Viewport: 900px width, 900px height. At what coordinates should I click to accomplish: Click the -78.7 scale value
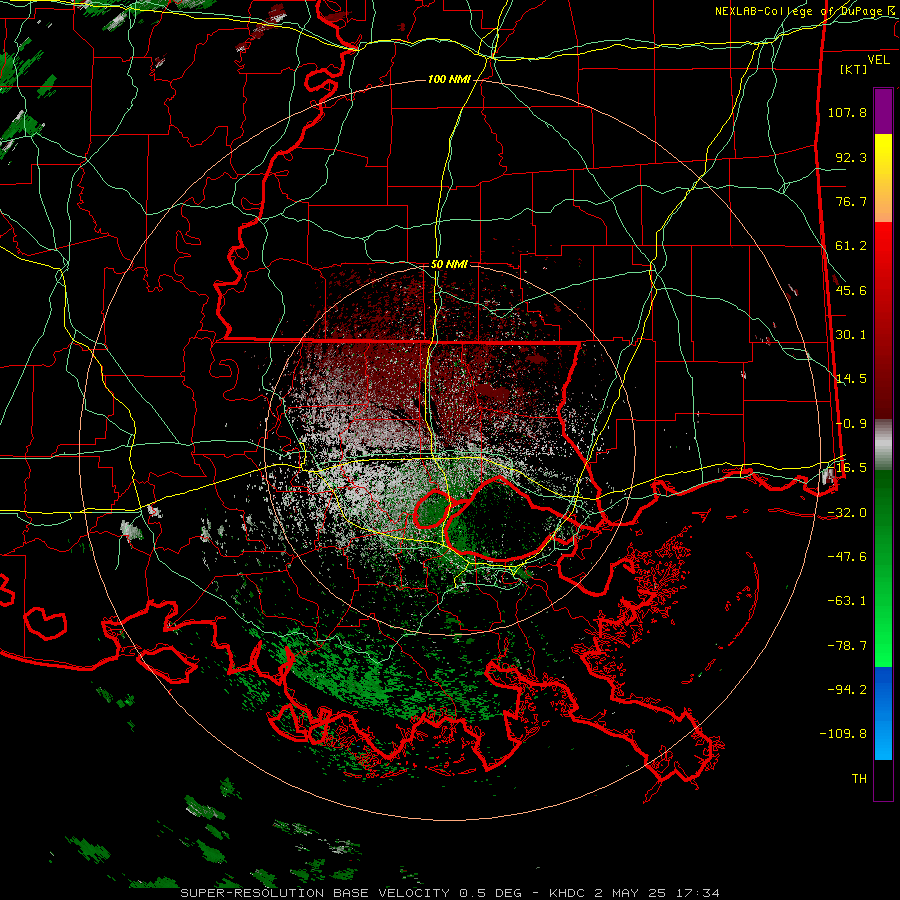[x=847, y=646]
